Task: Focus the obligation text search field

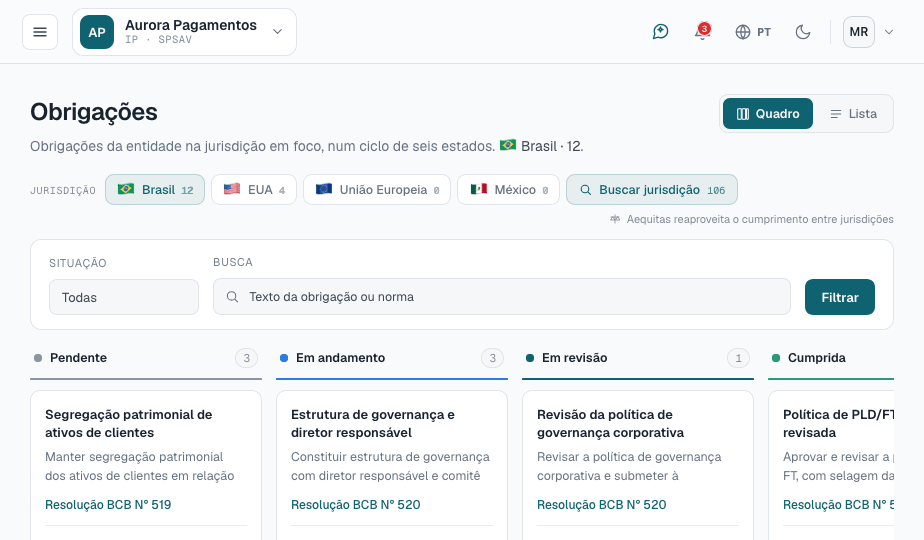Action: click(501, 297)
